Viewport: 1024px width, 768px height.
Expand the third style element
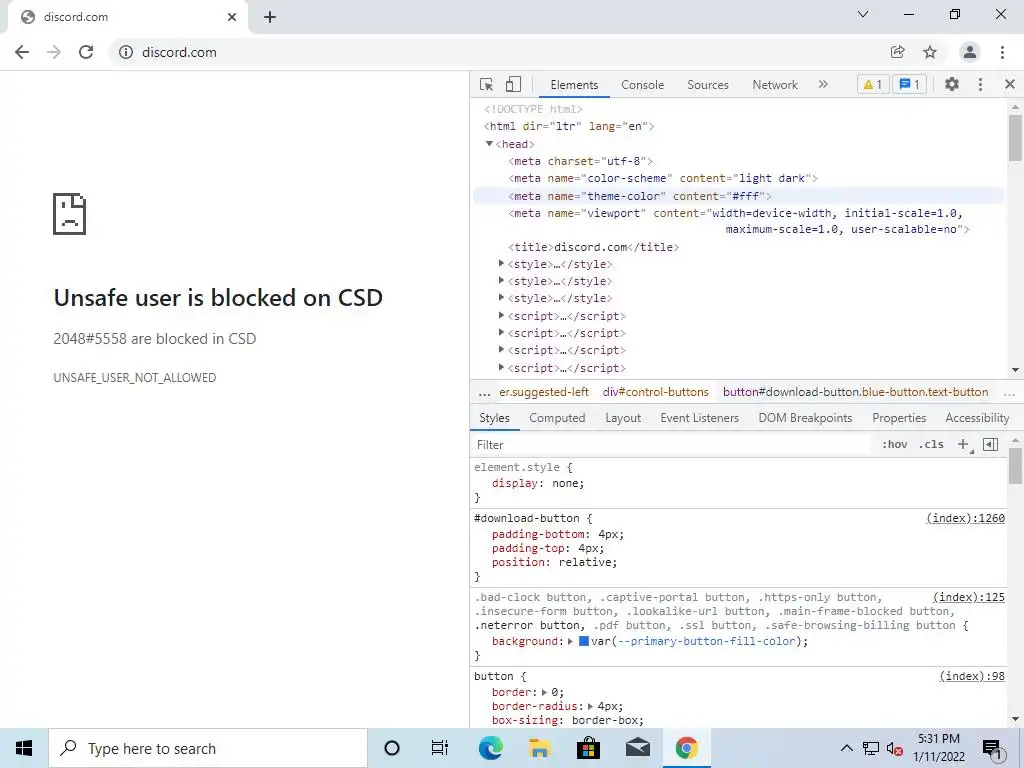502,298
